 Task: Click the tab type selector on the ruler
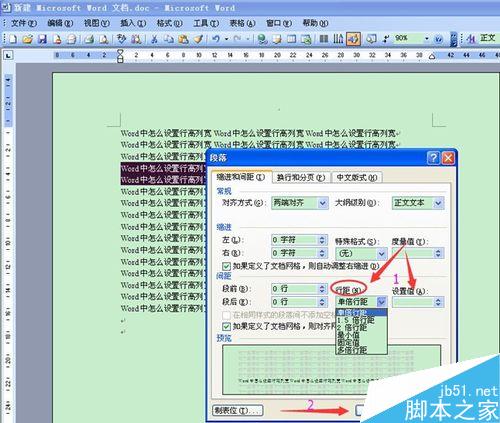[8, 55]
